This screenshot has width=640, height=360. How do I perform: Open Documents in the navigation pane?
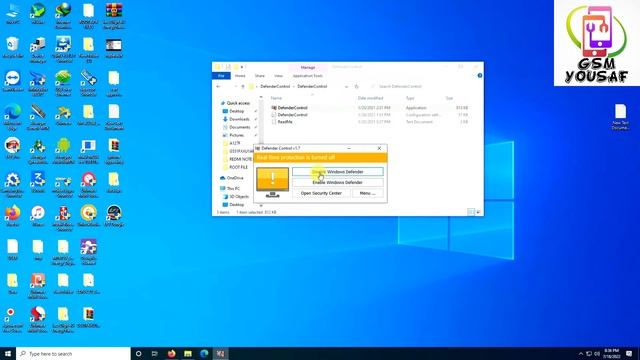[x=240, y=127]
